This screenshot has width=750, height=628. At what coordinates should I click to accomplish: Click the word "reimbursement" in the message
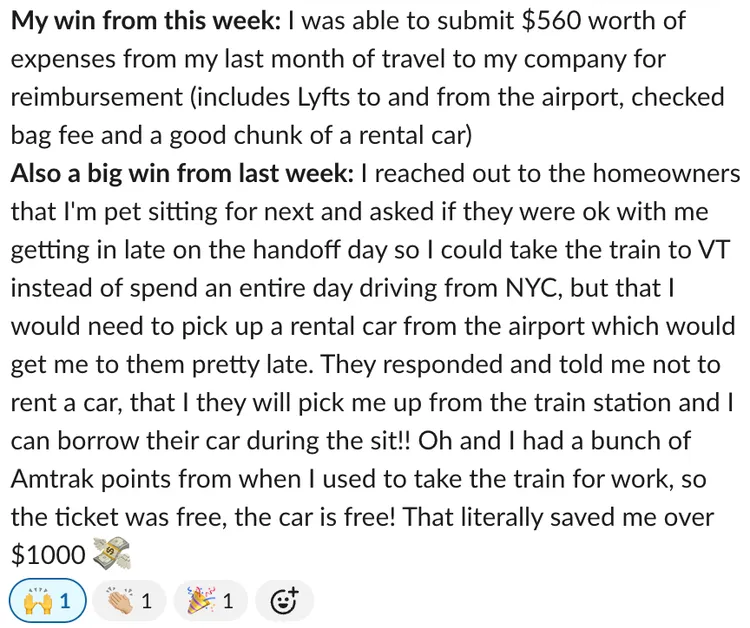[x=97, y=98]
